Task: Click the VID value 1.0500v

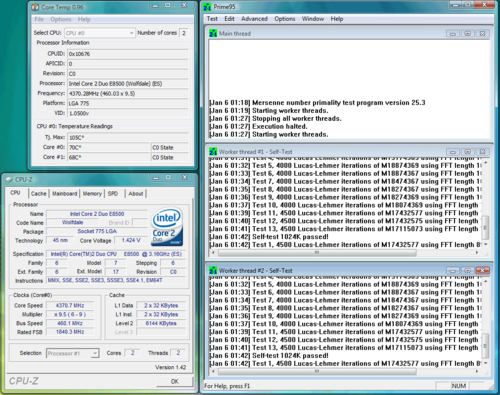Action: 128,113
